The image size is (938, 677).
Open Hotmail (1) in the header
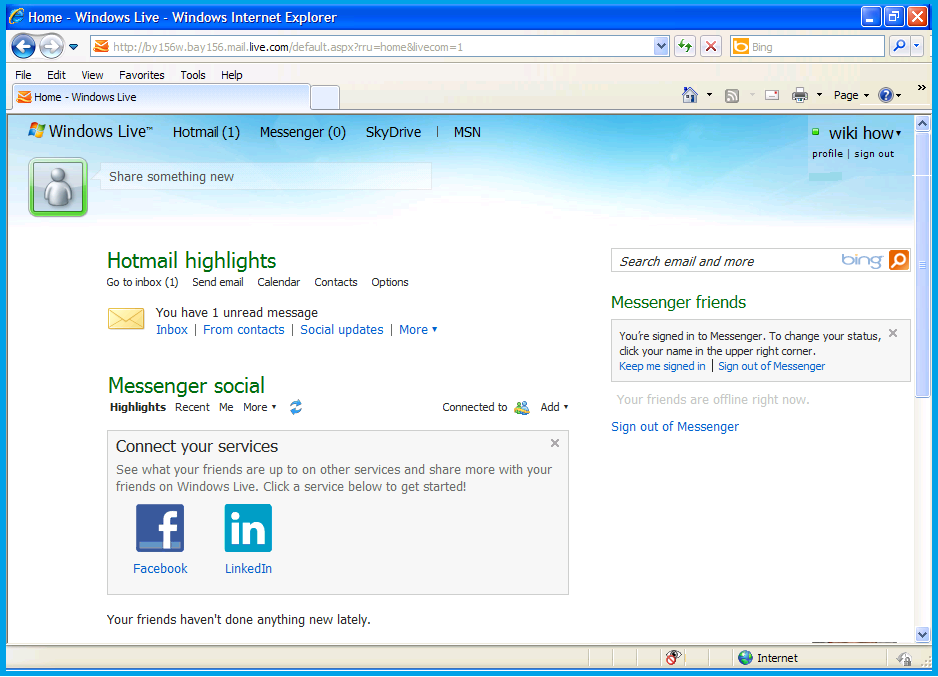[206, 132]
